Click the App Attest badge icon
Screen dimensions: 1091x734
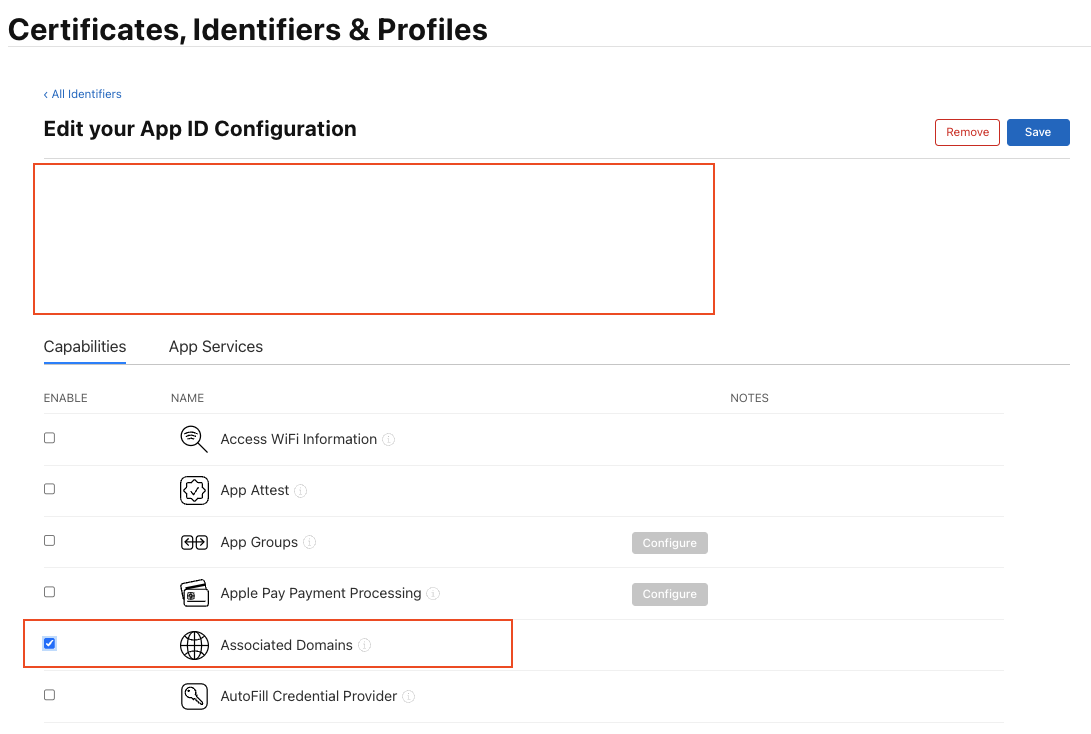point(194,490)
